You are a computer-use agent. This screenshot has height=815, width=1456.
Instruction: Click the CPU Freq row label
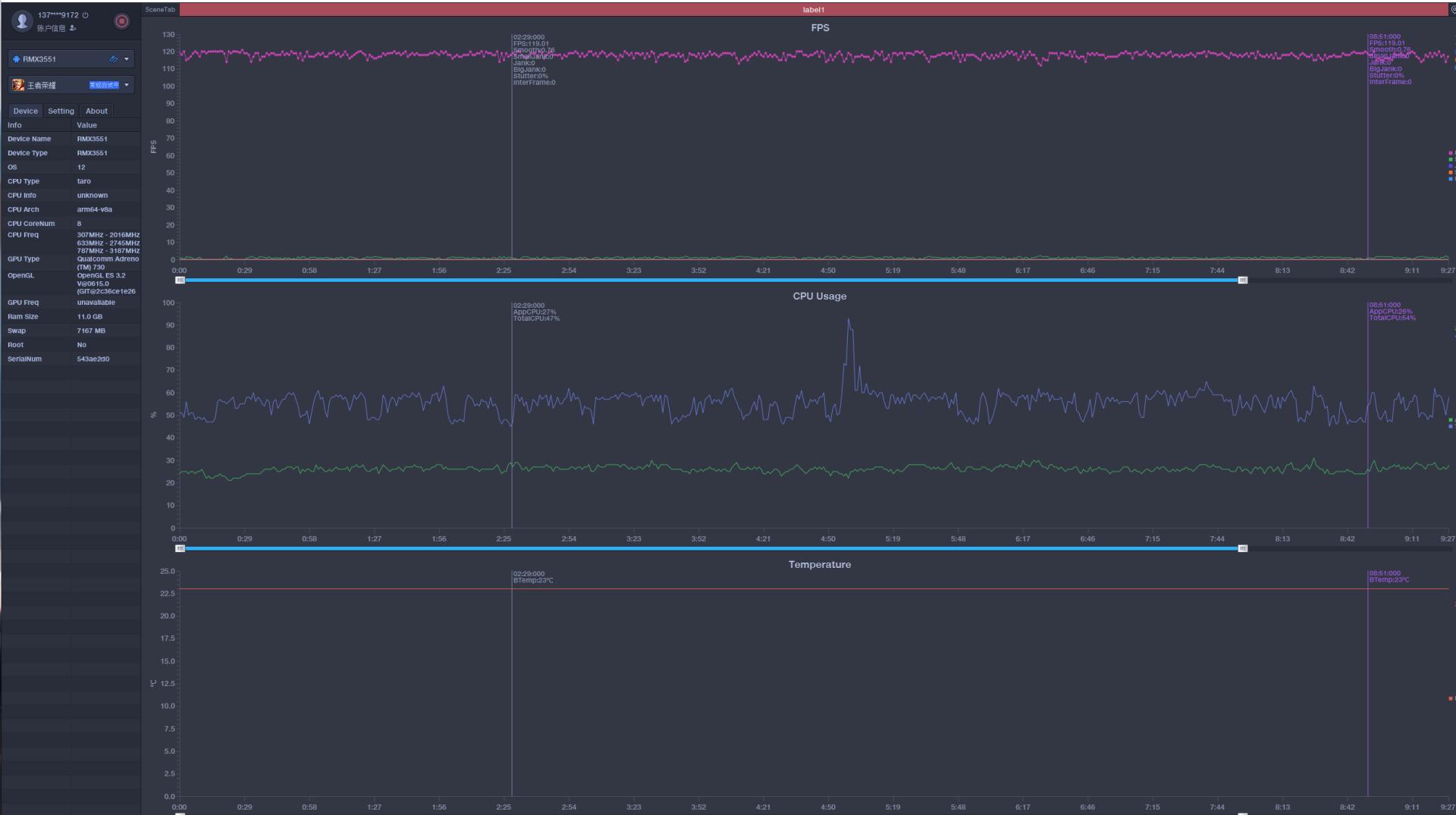click(x=23, y=235)
